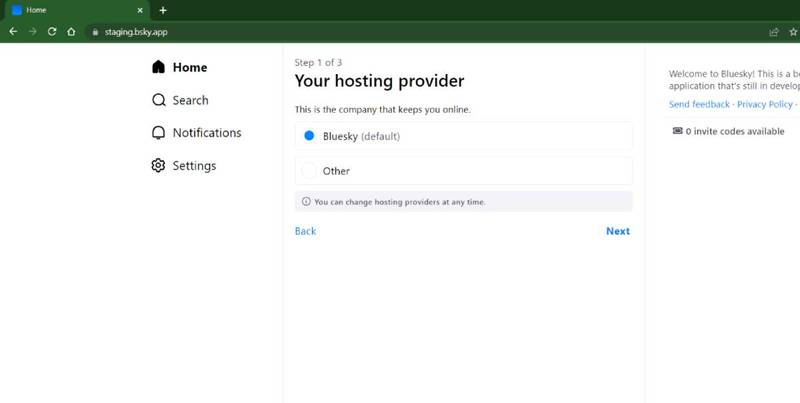Image resolution: width=800 pixels, height=403 pixels.
Task: Click the info icon in hosting note
Action: tap(306, 202)
